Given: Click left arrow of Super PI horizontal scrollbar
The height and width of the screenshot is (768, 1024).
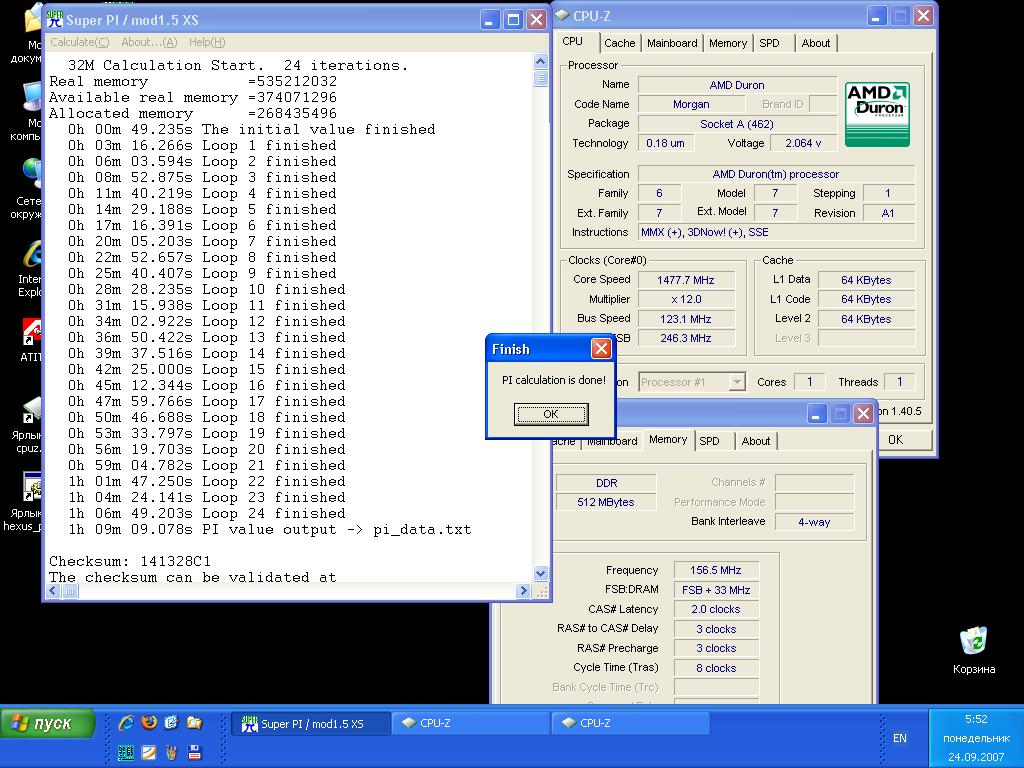Looking at the screenshot, I should pos(54,590).
